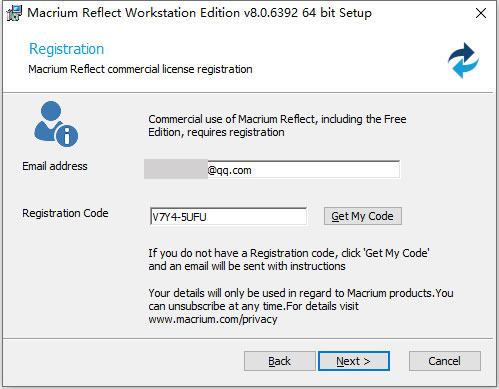Click the 'Commercial use of Macrium Reflect' notice
The width and height of the screenshot is (499, 389).
[x=277, y=126]
